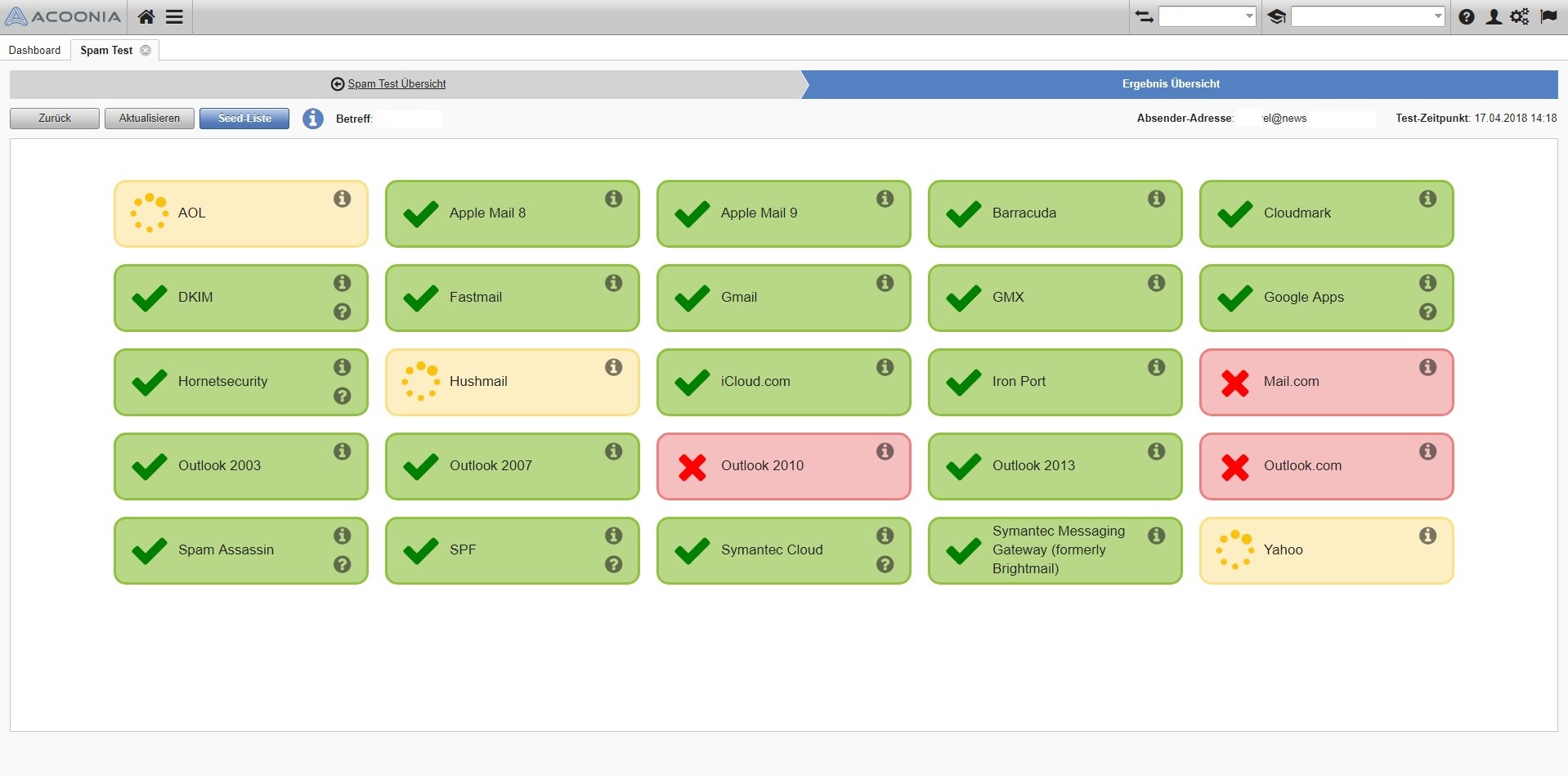The height and width of the screenshot is (776, 1568).
Task: Open DKIM help question mark
Action: 343,312
